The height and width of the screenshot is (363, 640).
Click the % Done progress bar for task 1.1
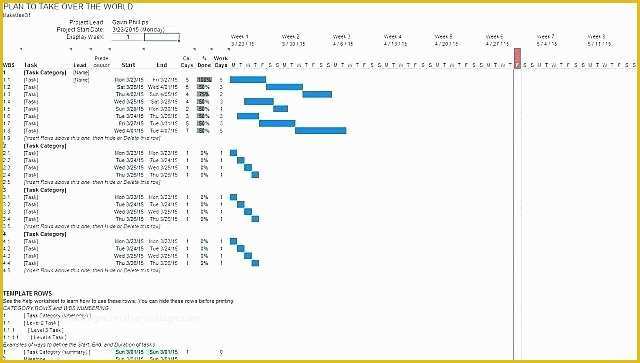204,80
